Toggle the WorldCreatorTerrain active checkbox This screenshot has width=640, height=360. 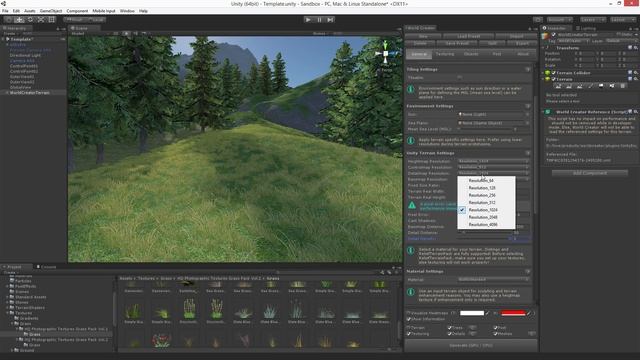click(x=554, y=35)
